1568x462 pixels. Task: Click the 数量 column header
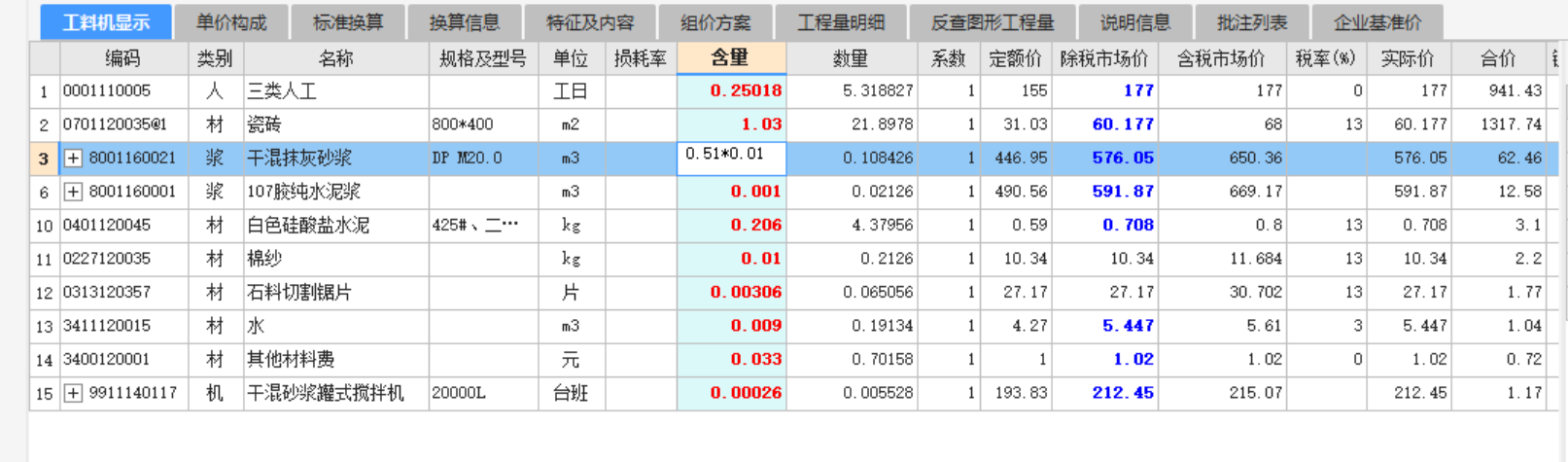click(x=851, y=58)
